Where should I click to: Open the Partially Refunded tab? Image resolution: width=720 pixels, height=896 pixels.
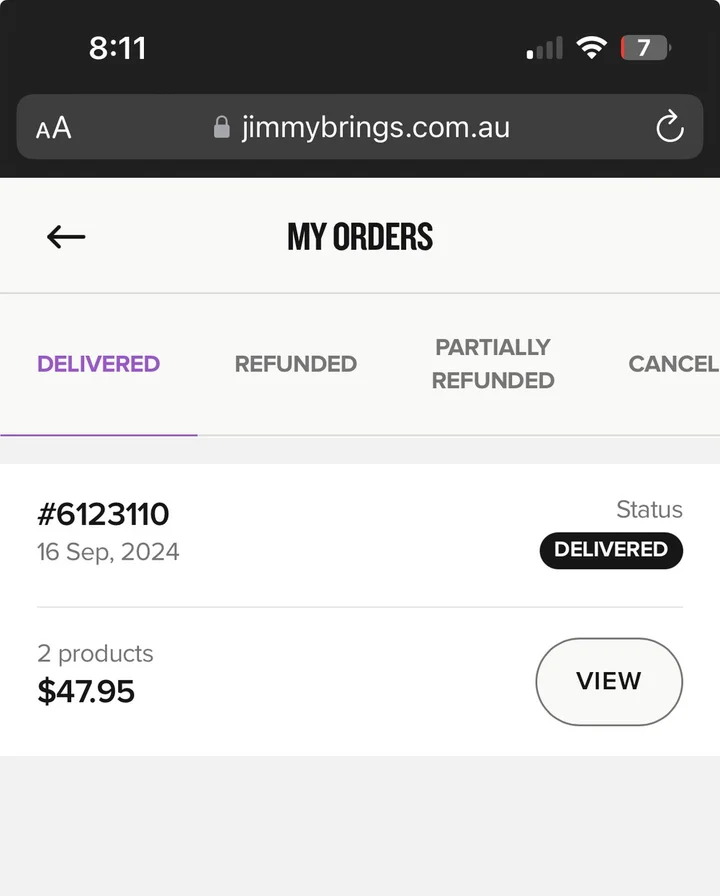493,364
